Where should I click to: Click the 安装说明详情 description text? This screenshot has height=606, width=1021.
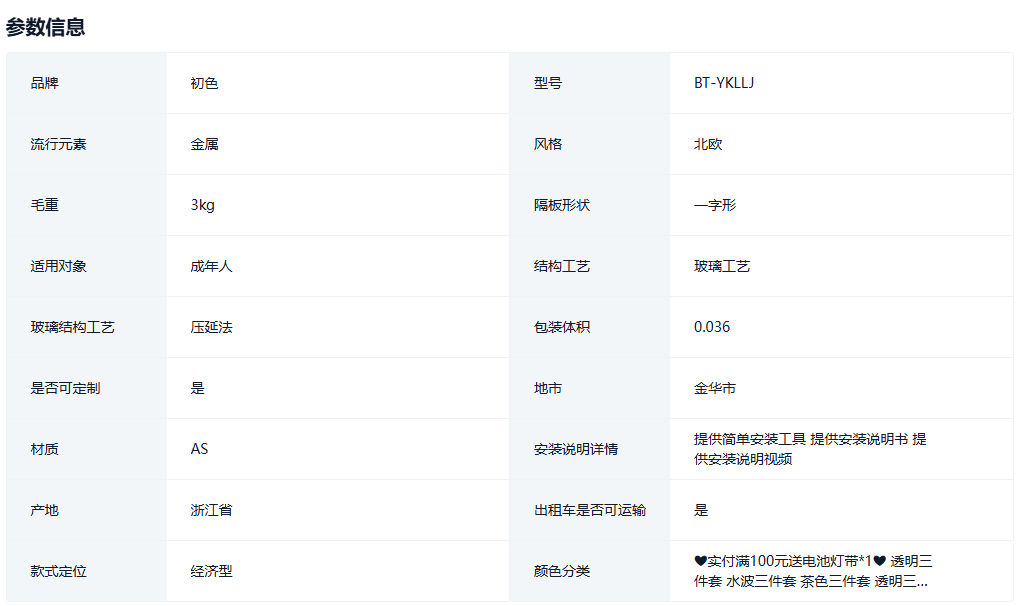809,449
